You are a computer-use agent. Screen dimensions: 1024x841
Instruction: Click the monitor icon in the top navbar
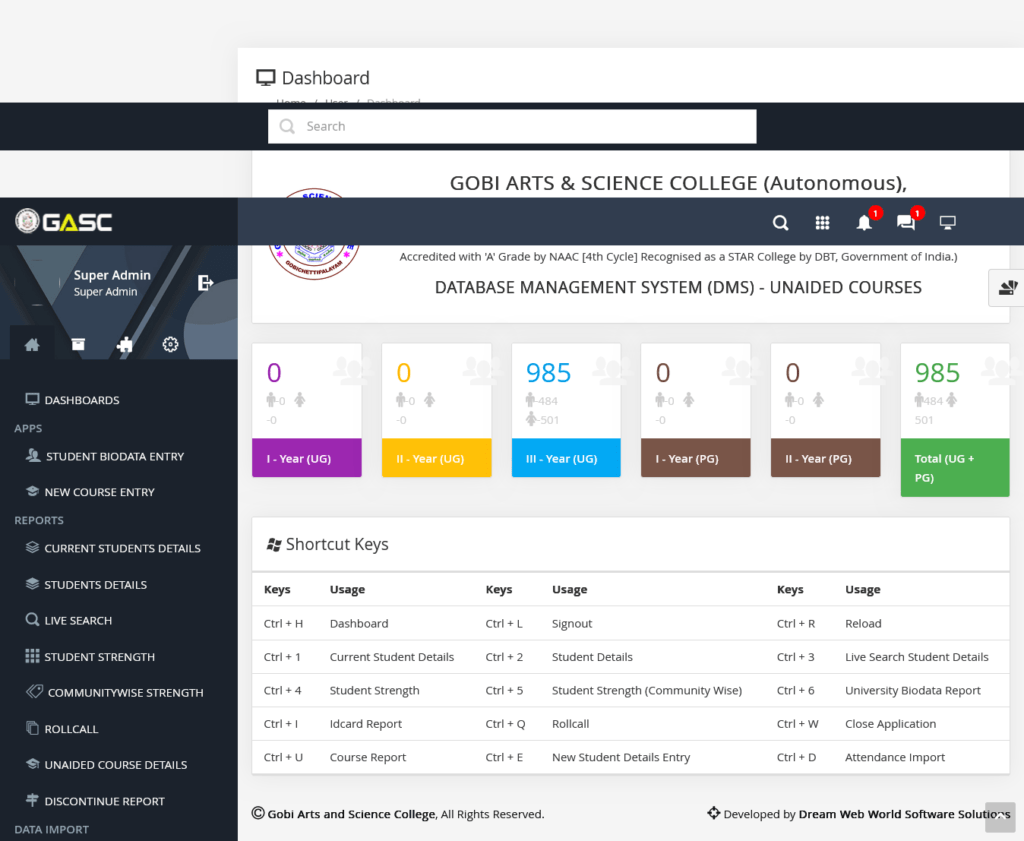coord(947,222)
